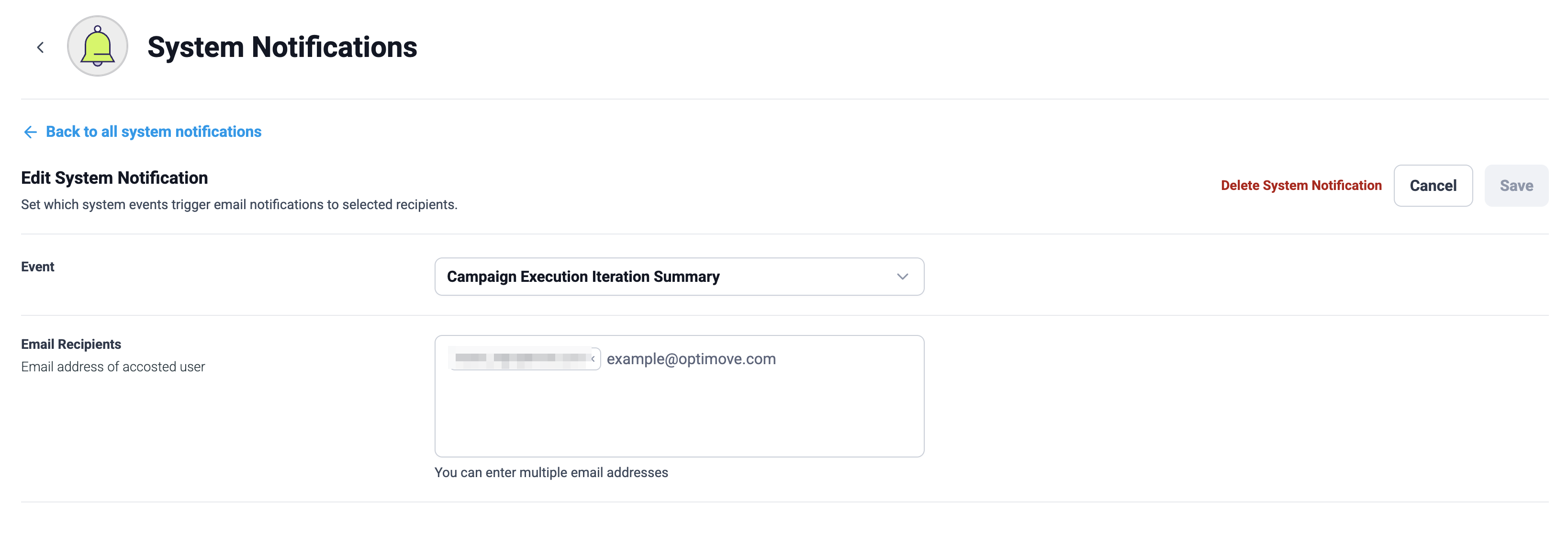
Task: Click the example@optimove.com placeholder input
Action: (x=691, y=359)
